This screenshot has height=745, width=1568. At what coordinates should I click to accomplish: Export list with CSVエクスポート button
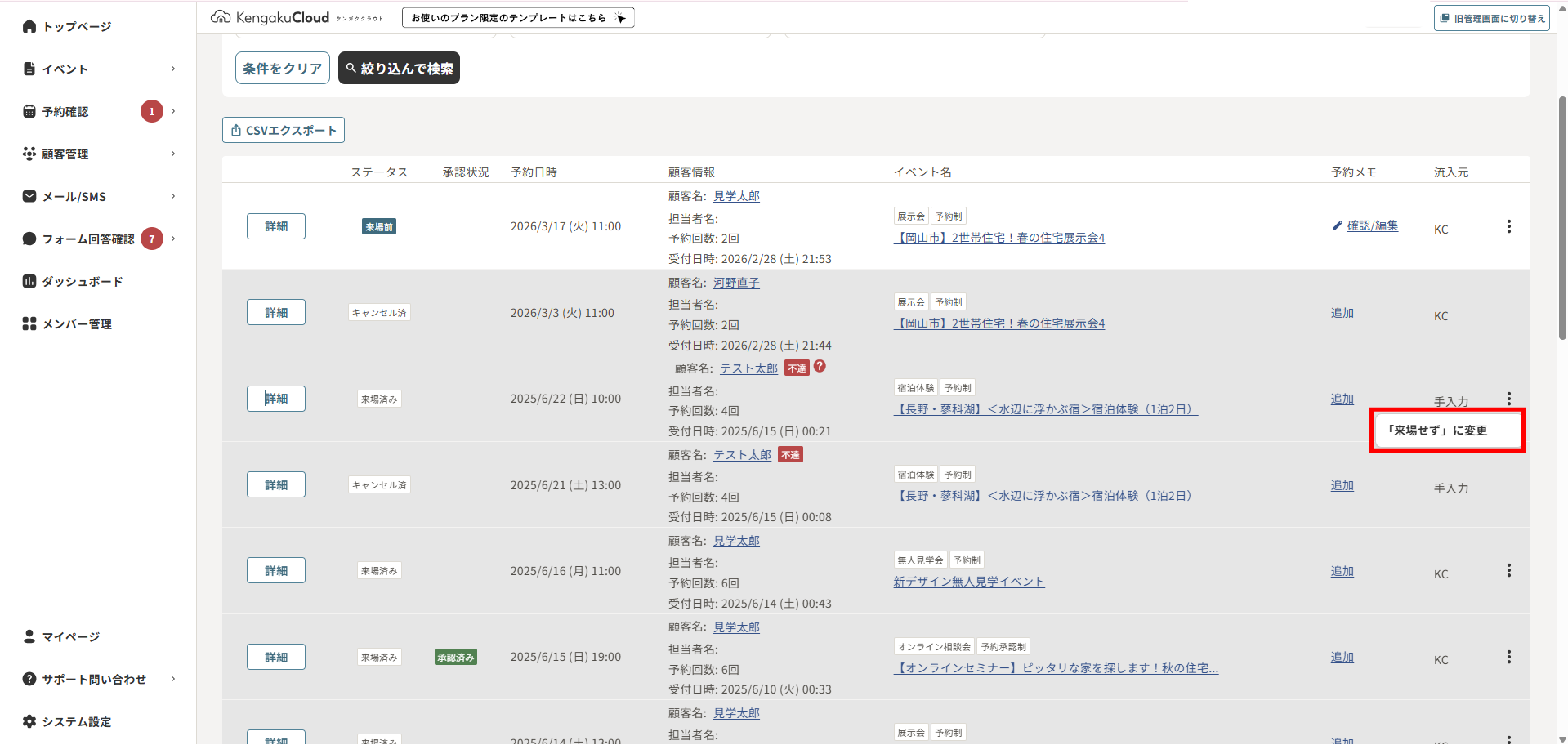284,130
